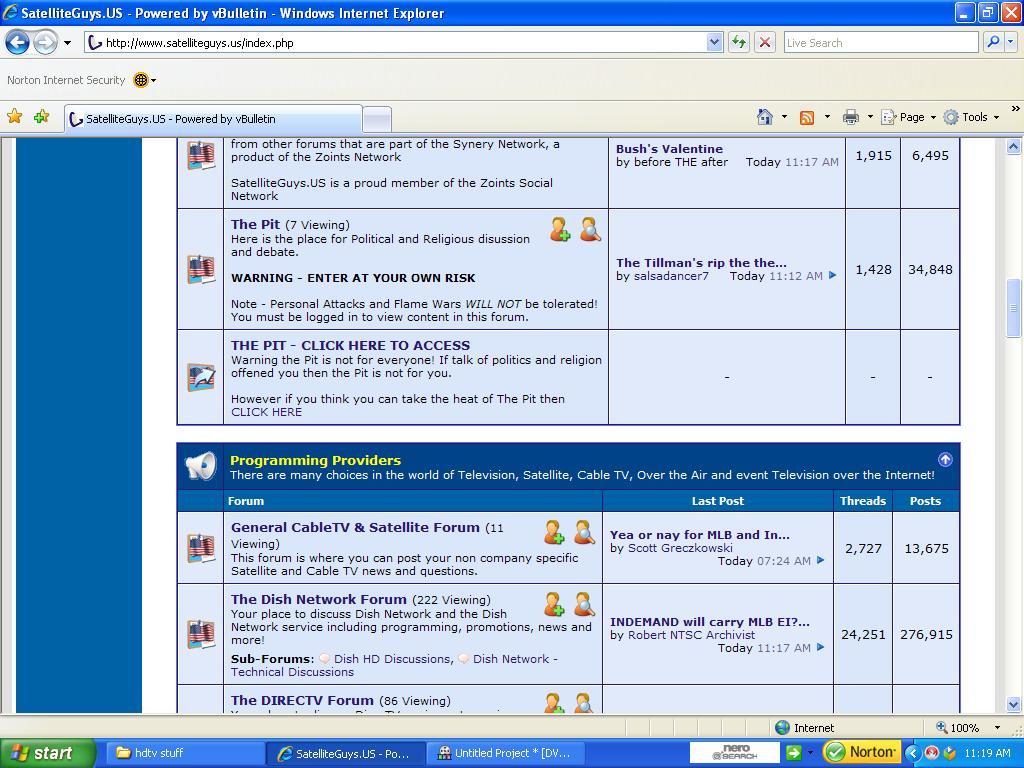The width and height of the screenshot is (1024, 768).
Task: Click the search magnifier icon for The Pit forum
Action: click(590, 229)
